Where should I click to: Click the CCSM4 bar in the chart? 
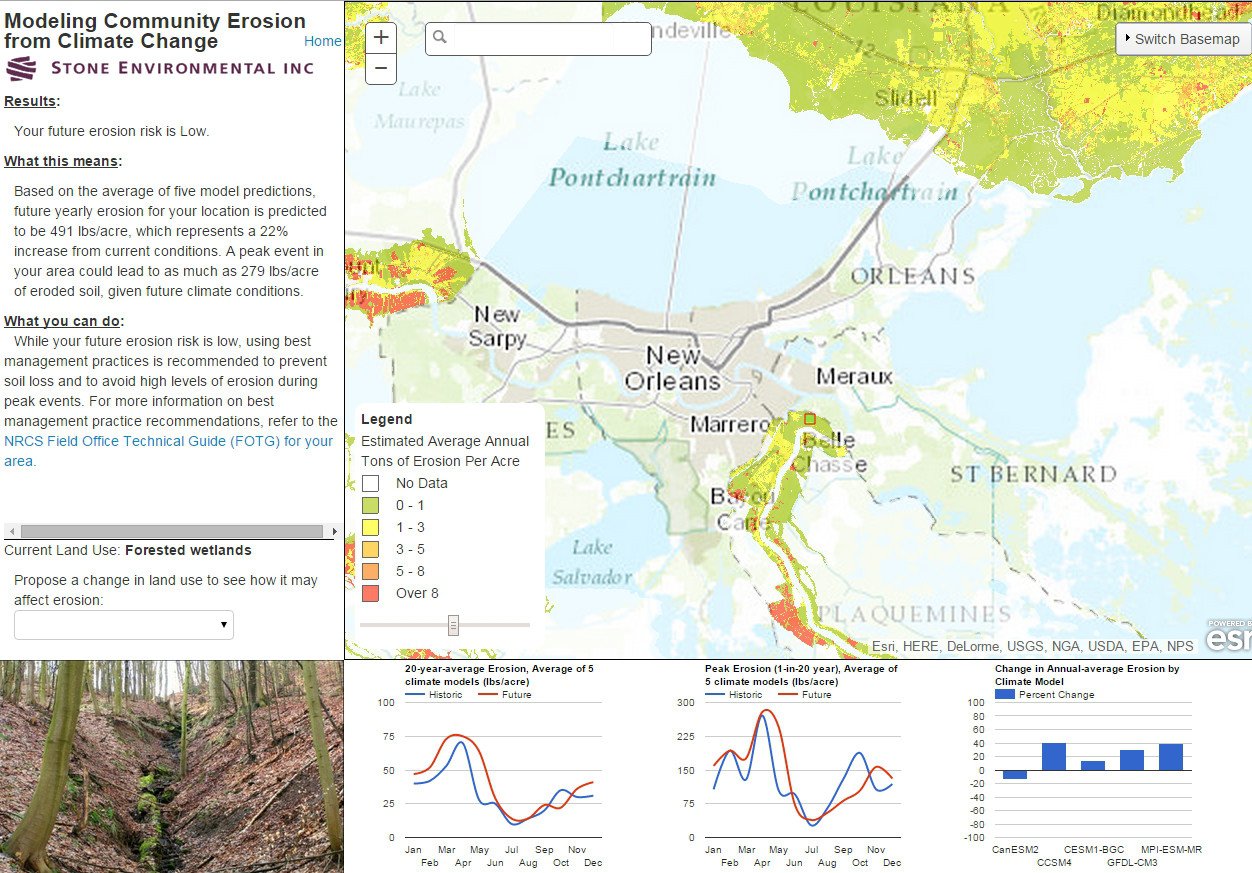(x=1054, y=757)
